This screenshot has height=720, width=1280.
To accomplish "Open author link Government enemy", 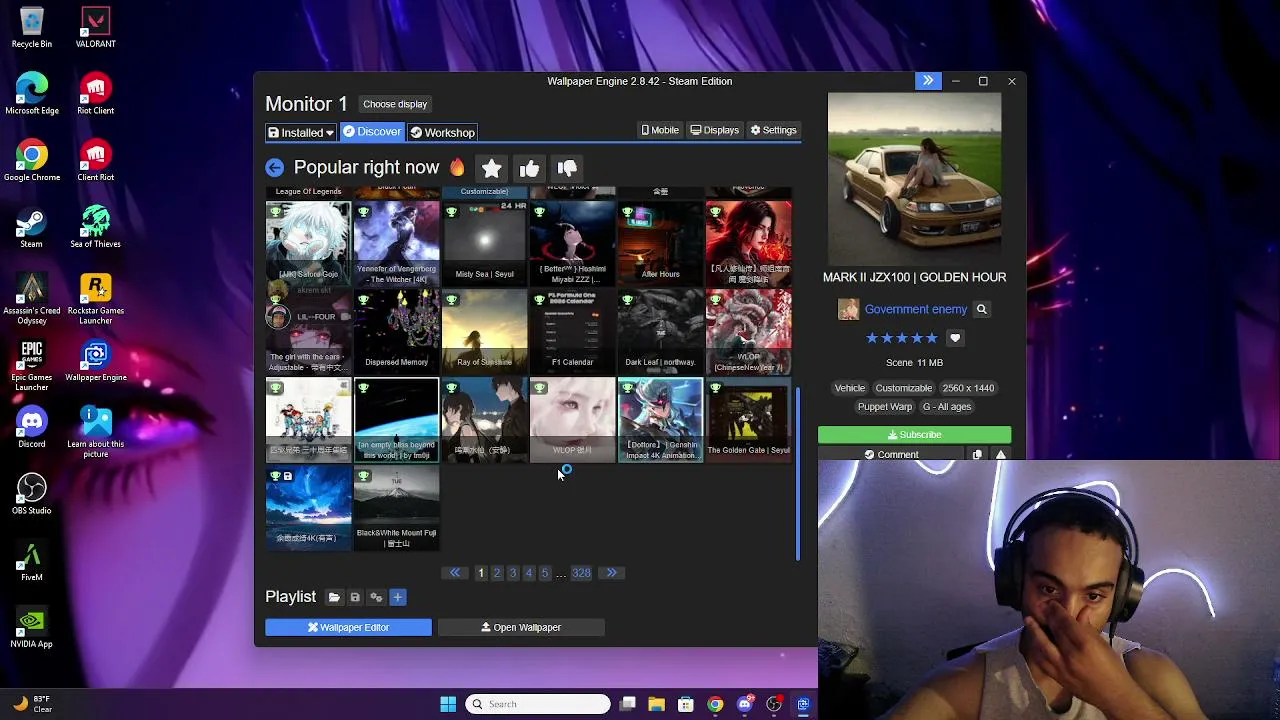I will (x=916, y=309).
